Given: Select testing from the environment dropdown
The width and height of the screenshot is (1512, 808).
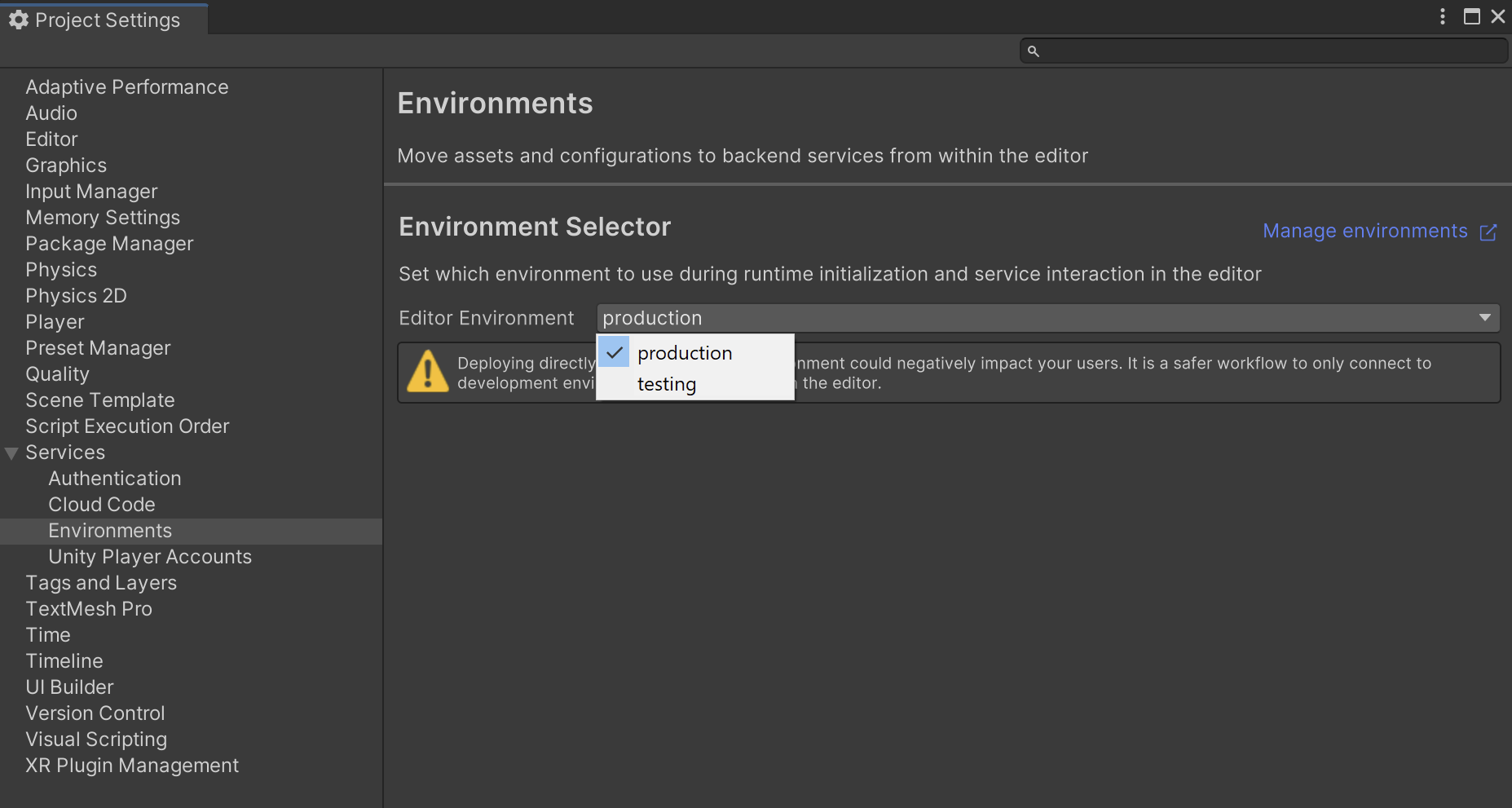Looking at the screenshot, I should (667, 384).
